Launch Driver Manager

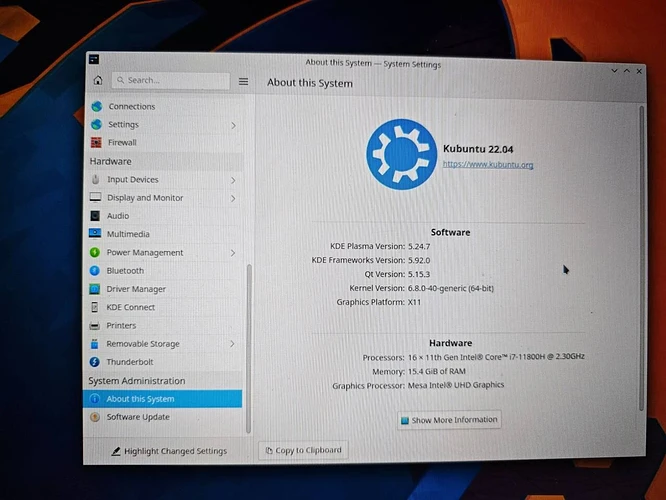click(136, 289)
